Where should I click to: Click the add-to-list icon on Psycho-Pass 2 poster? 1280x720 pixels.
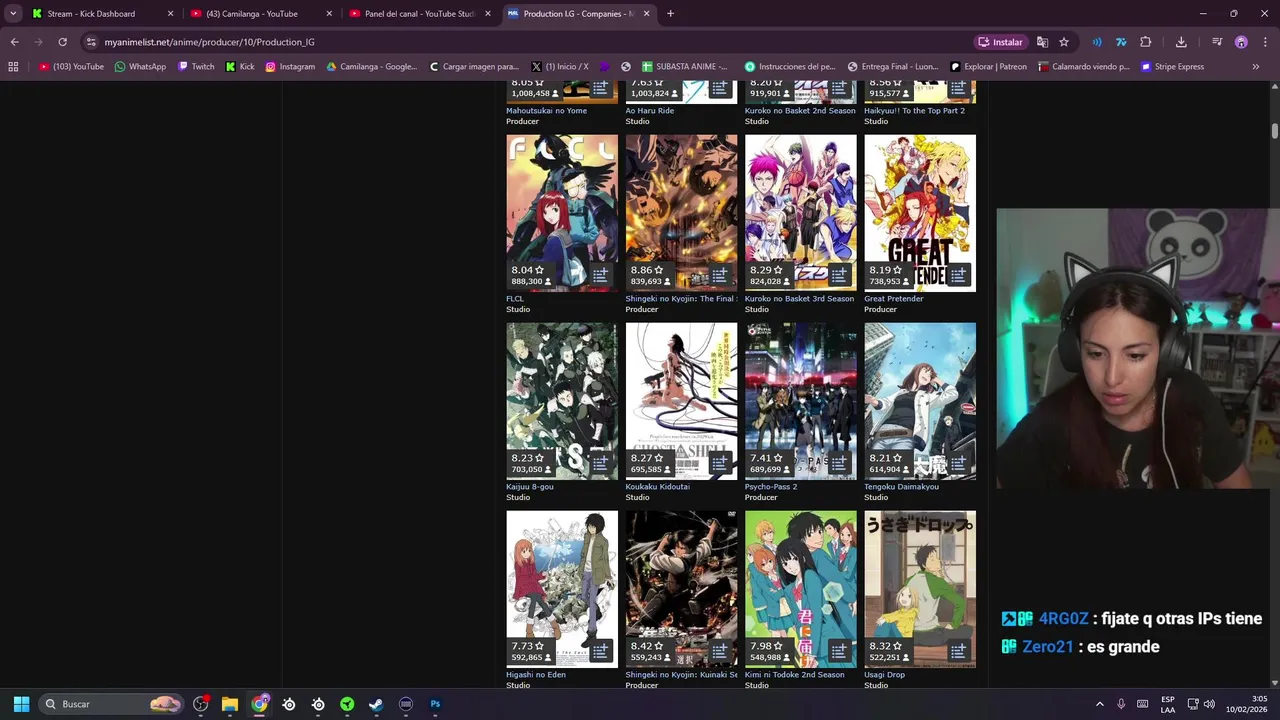(839, 463)
